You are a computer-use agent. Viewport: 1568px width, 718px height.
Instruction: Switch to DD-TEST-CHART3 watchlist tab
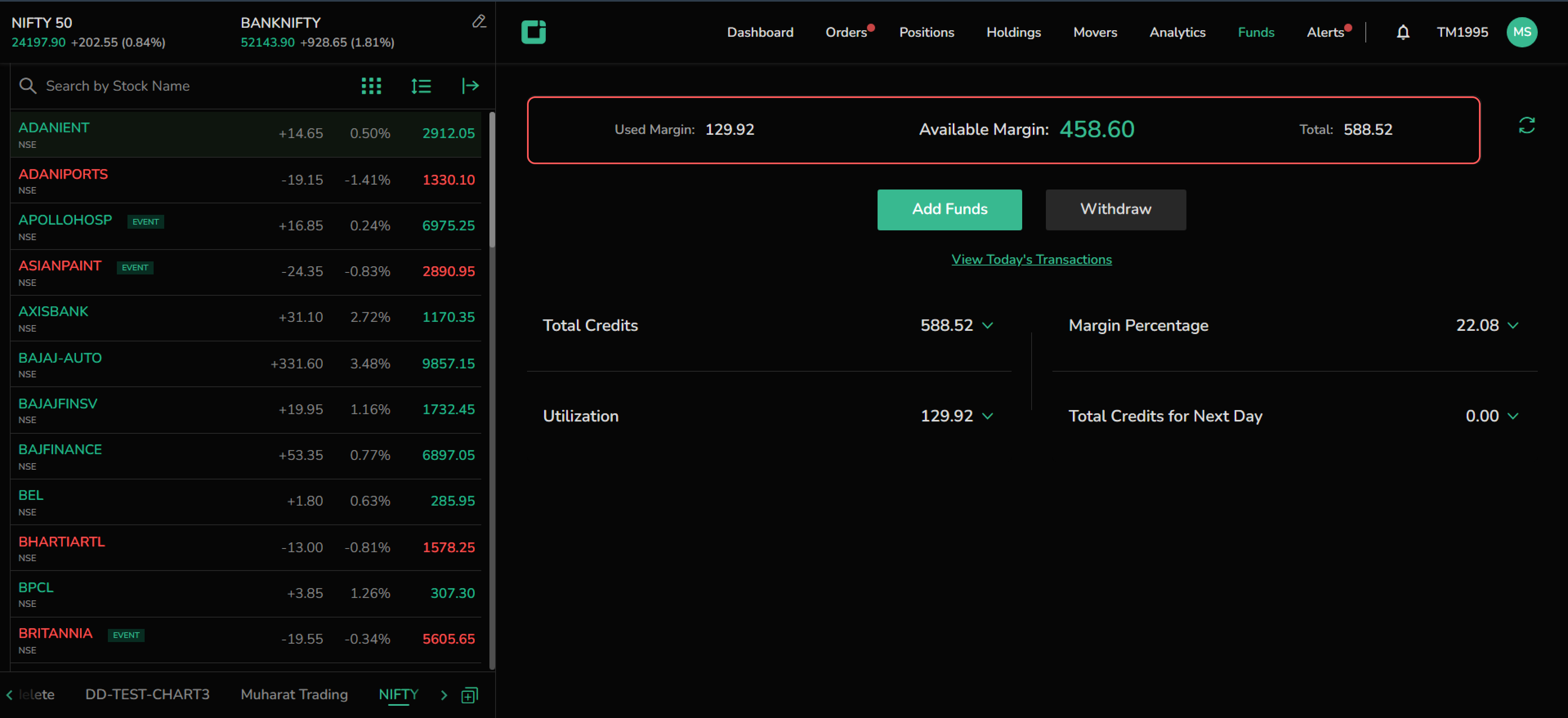(147, 694)
